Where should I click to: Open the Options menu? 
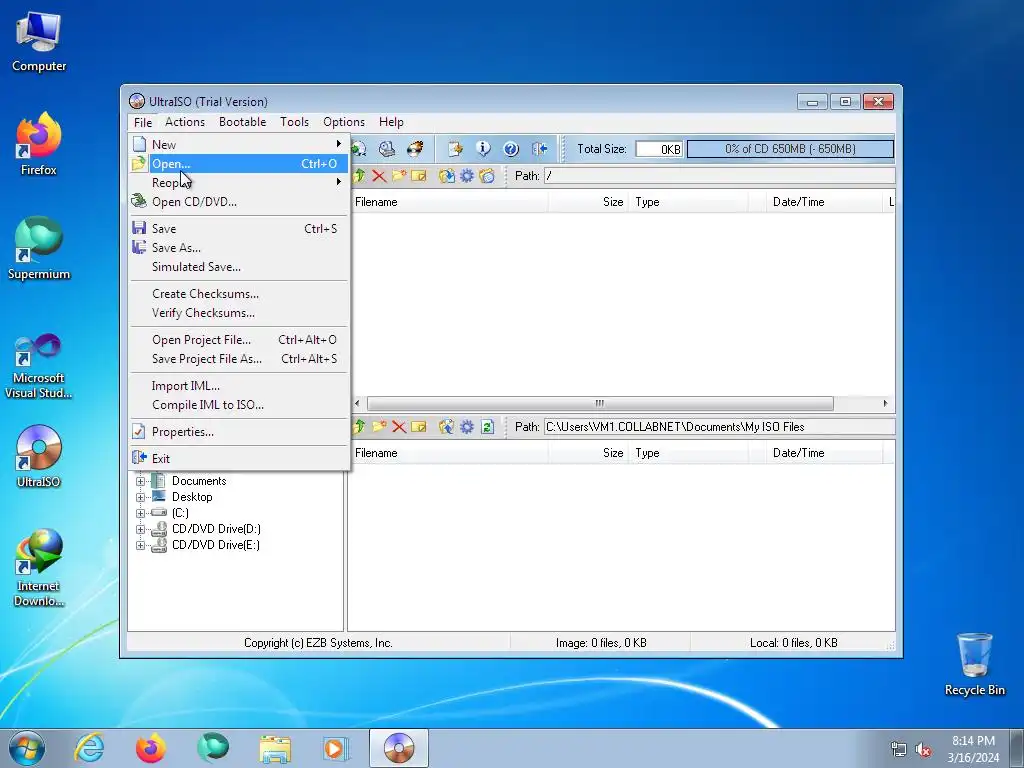(344, 122)
